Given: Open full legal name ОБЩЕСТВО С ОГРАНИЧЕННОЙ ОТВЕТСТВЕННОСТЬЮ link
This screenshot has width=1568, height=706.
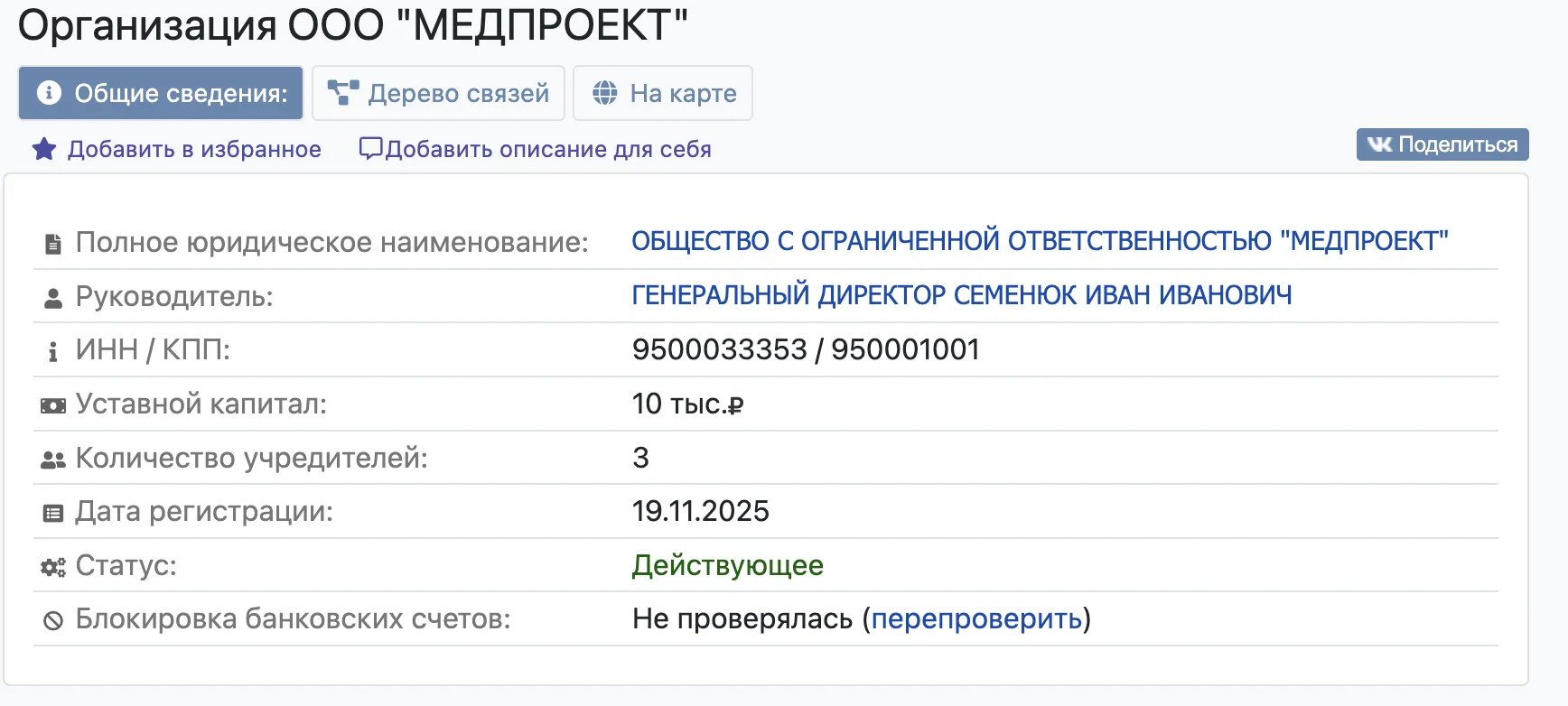Looking at the screenshot, I should [1040, 241].
